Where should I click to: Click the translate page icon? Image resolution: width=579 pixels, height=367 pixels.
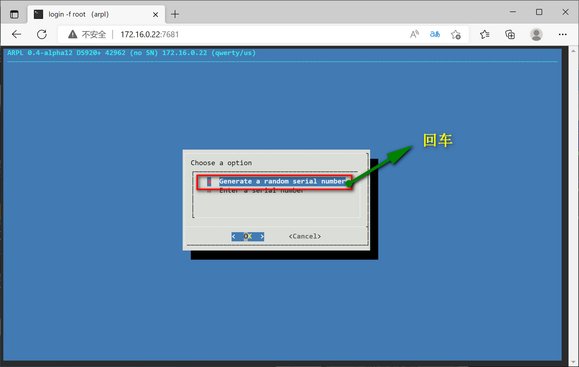pyautogui.click(x=435, y=34)
